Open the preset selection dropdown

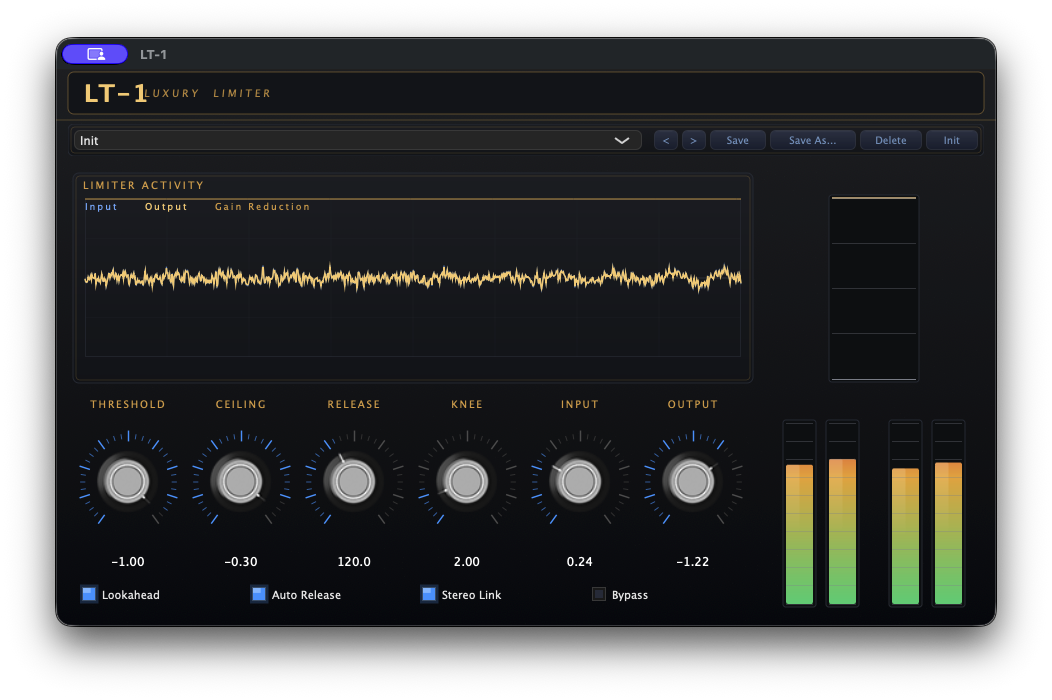tap(357, 140)
